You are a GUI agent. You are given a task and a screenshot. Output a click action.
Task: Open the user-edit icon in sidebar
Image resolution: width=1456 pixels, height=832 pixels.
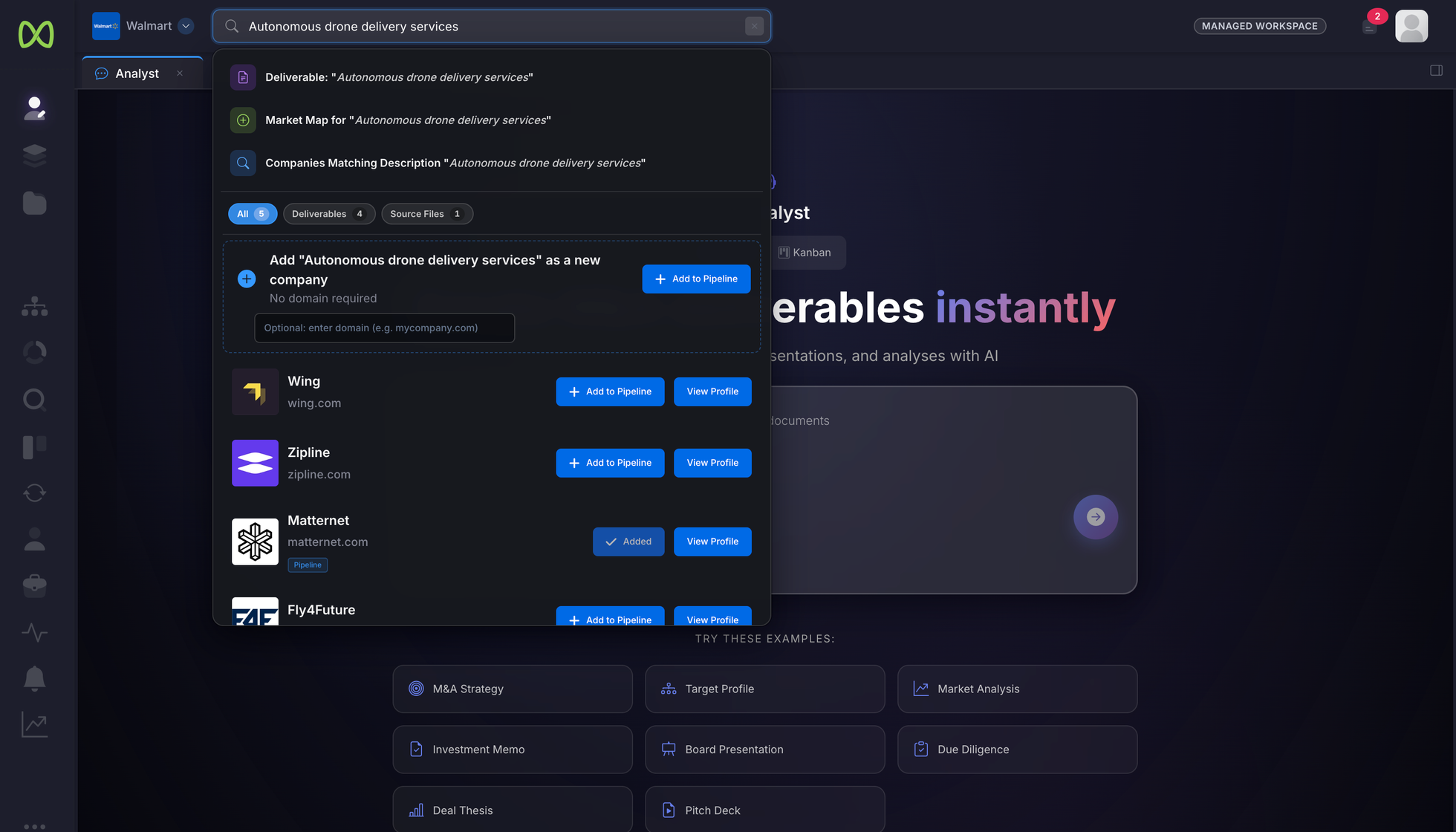[x=35, y=108]
